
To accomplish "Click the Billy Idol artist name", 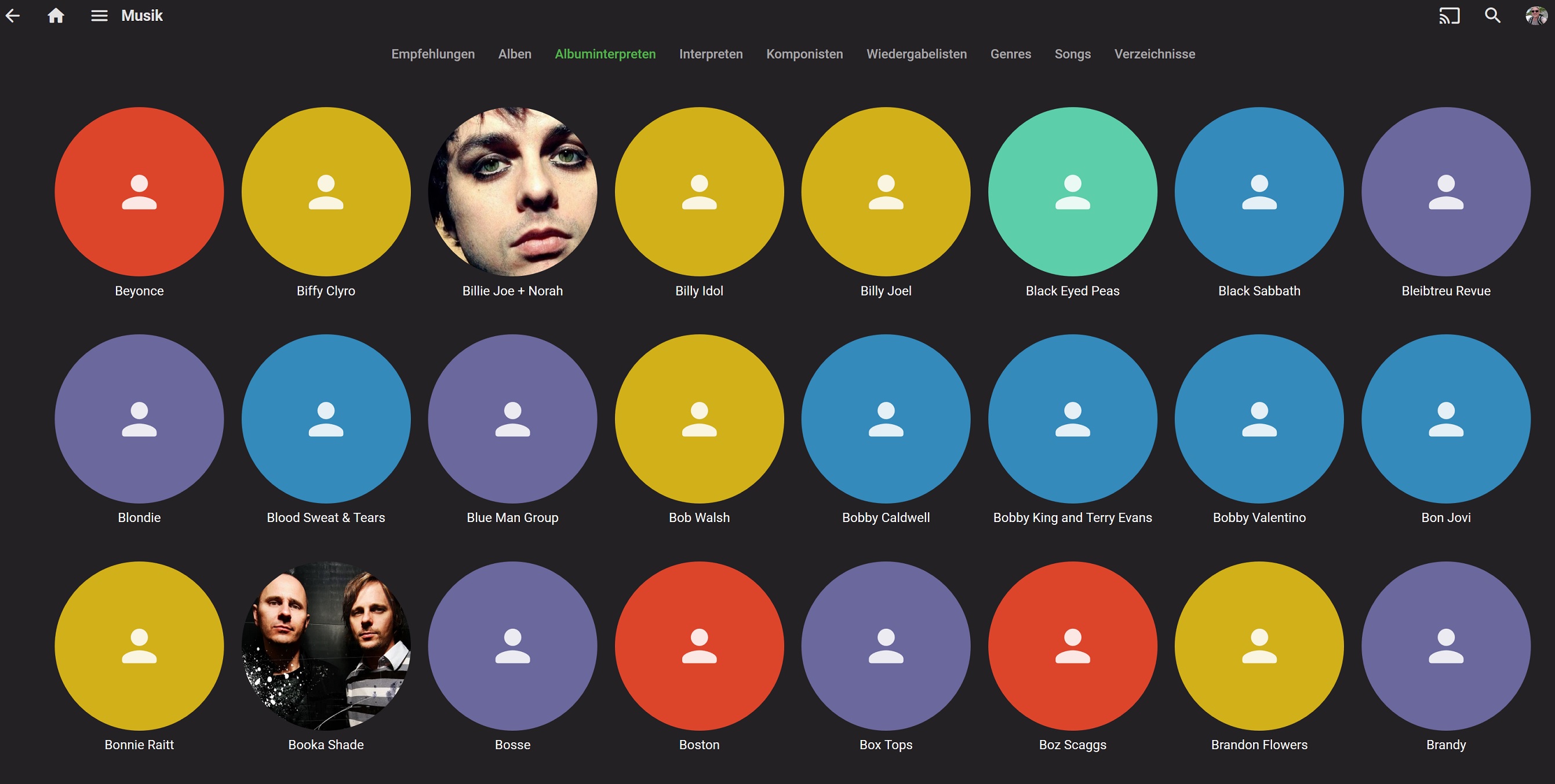I will coord(699,290).
